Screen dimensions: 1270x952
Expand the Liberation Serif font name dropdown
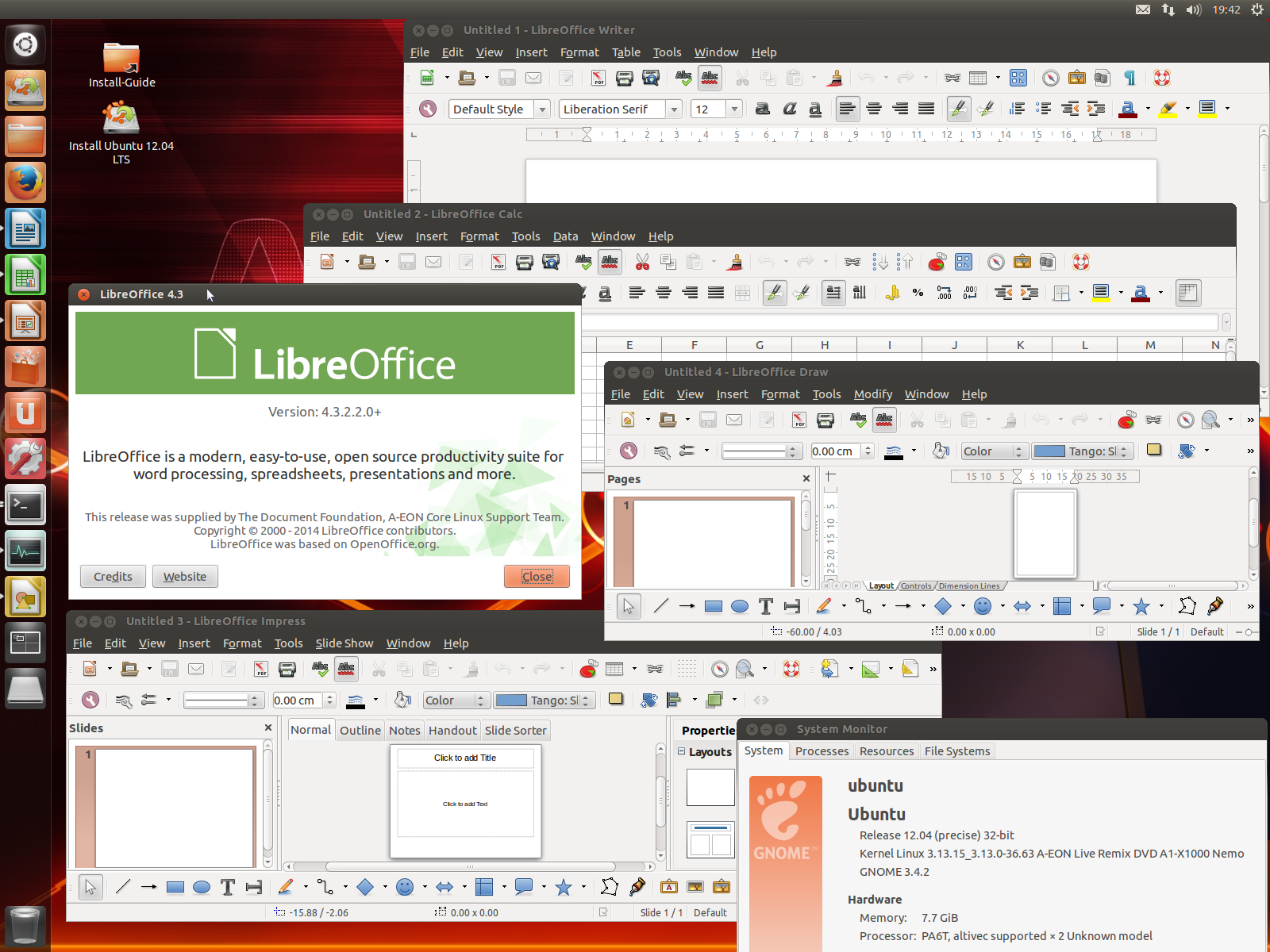pyautogui.click(x=674, y=109)
